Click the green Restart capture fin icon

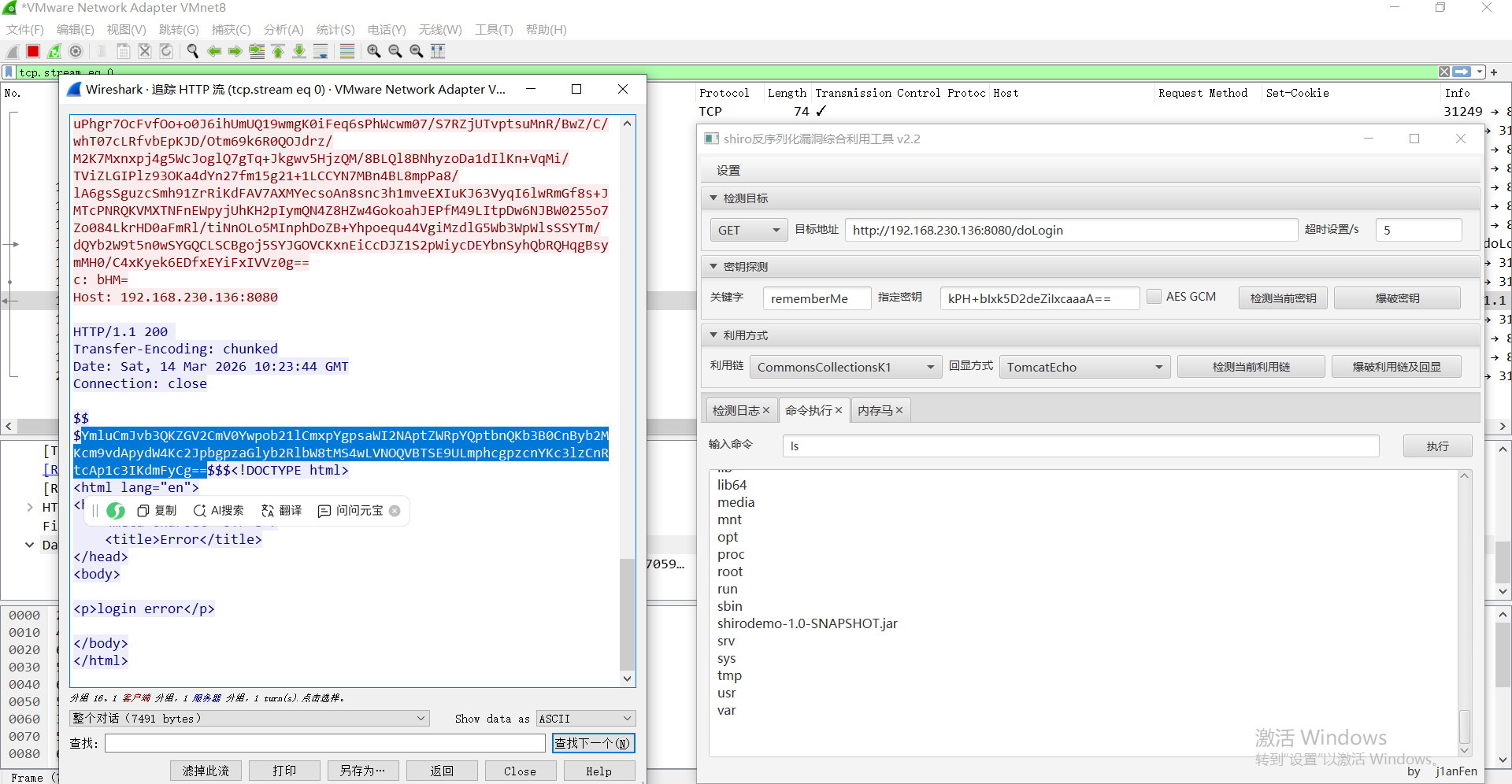(x=54, y=51)
